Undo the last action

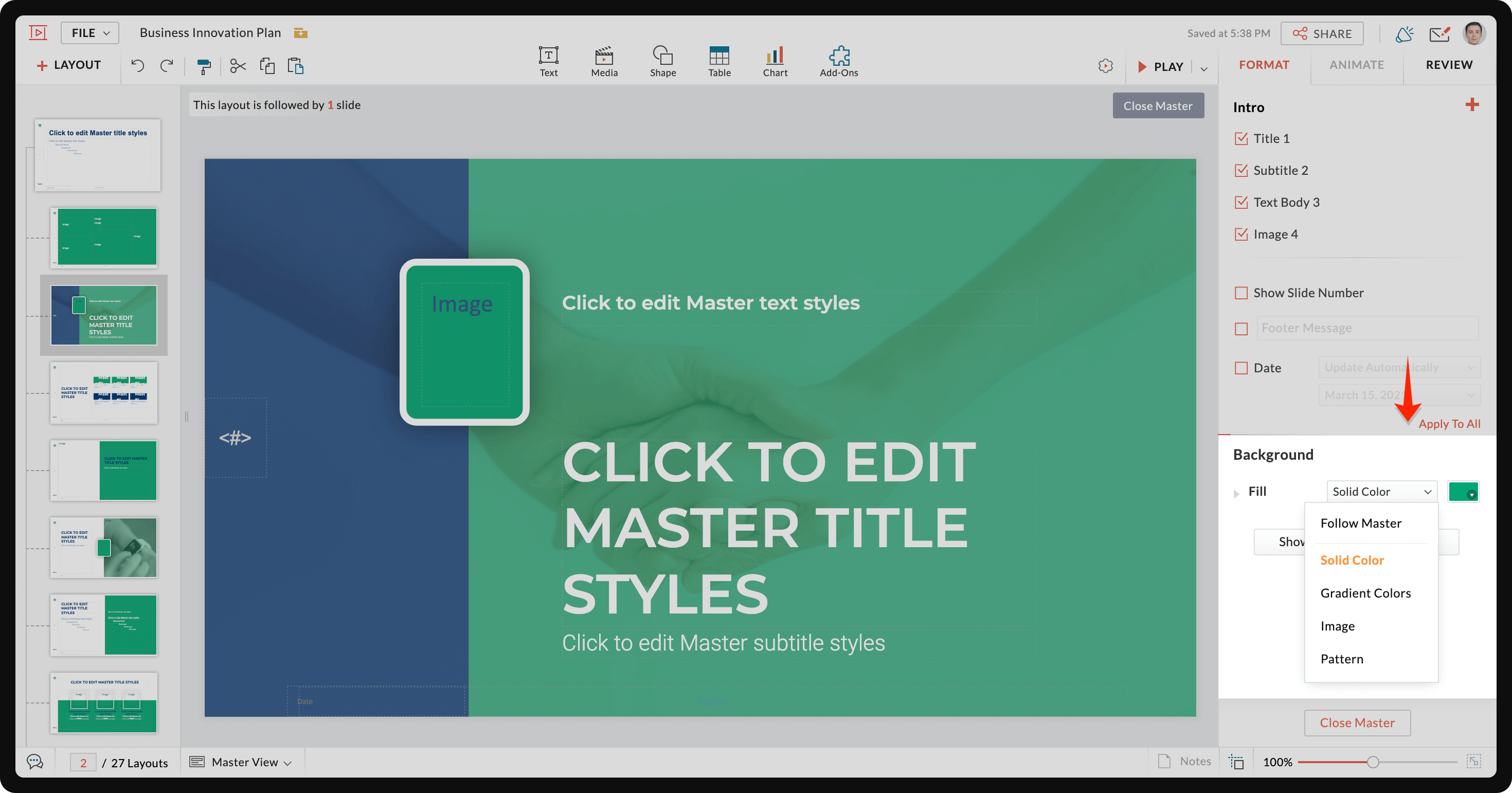137,66
